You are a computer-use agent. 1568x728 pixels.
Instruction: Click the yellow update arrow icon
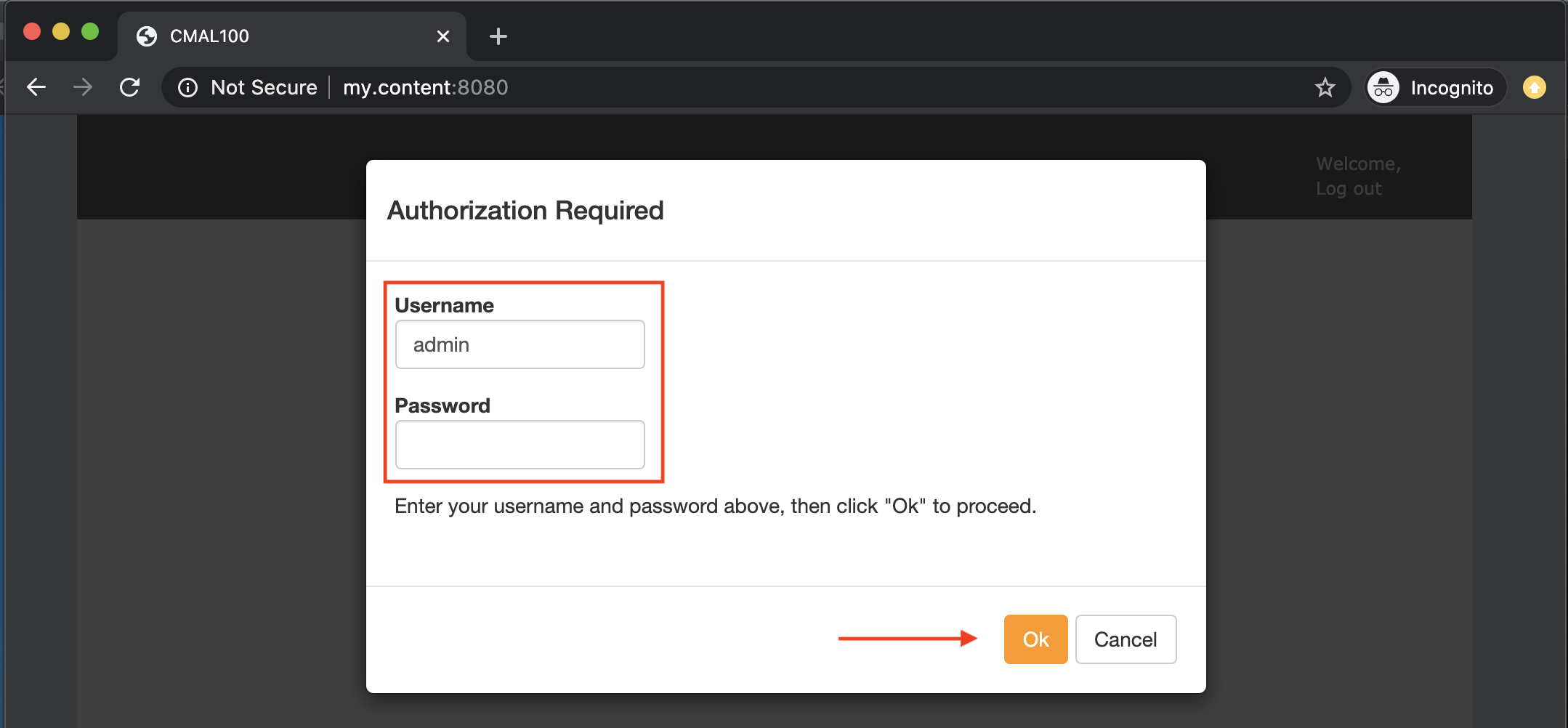pyautogui.click(x=1534, y=88)
